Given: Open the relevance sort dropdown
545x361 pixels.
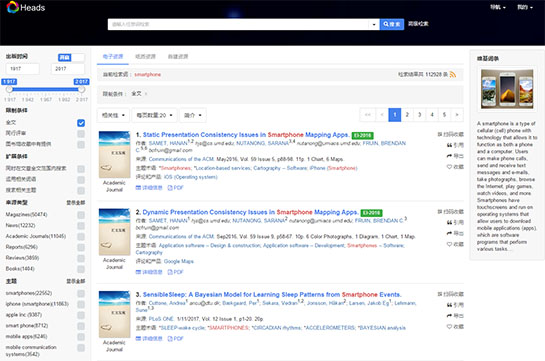Looking at the screenshot, I should coord(113,115).
